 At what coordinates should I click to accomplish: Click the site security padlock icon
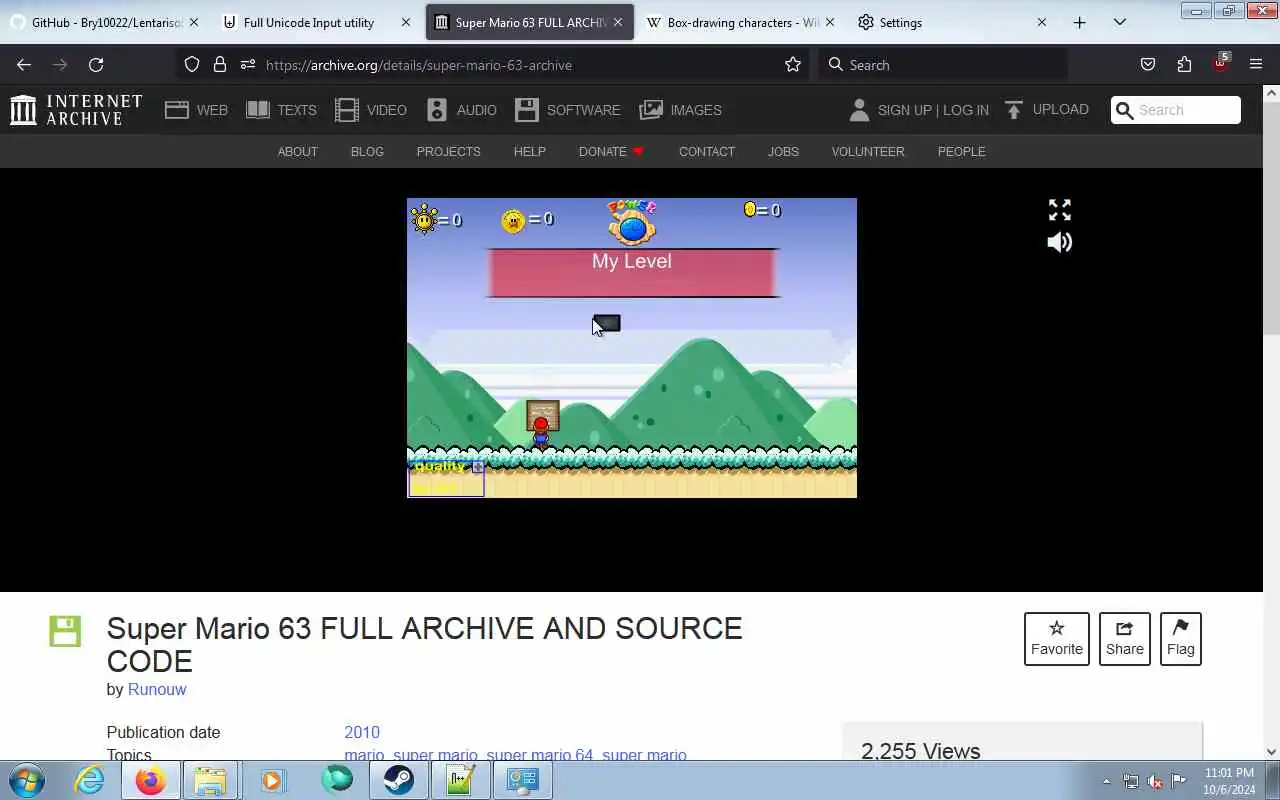pos(220,65)
